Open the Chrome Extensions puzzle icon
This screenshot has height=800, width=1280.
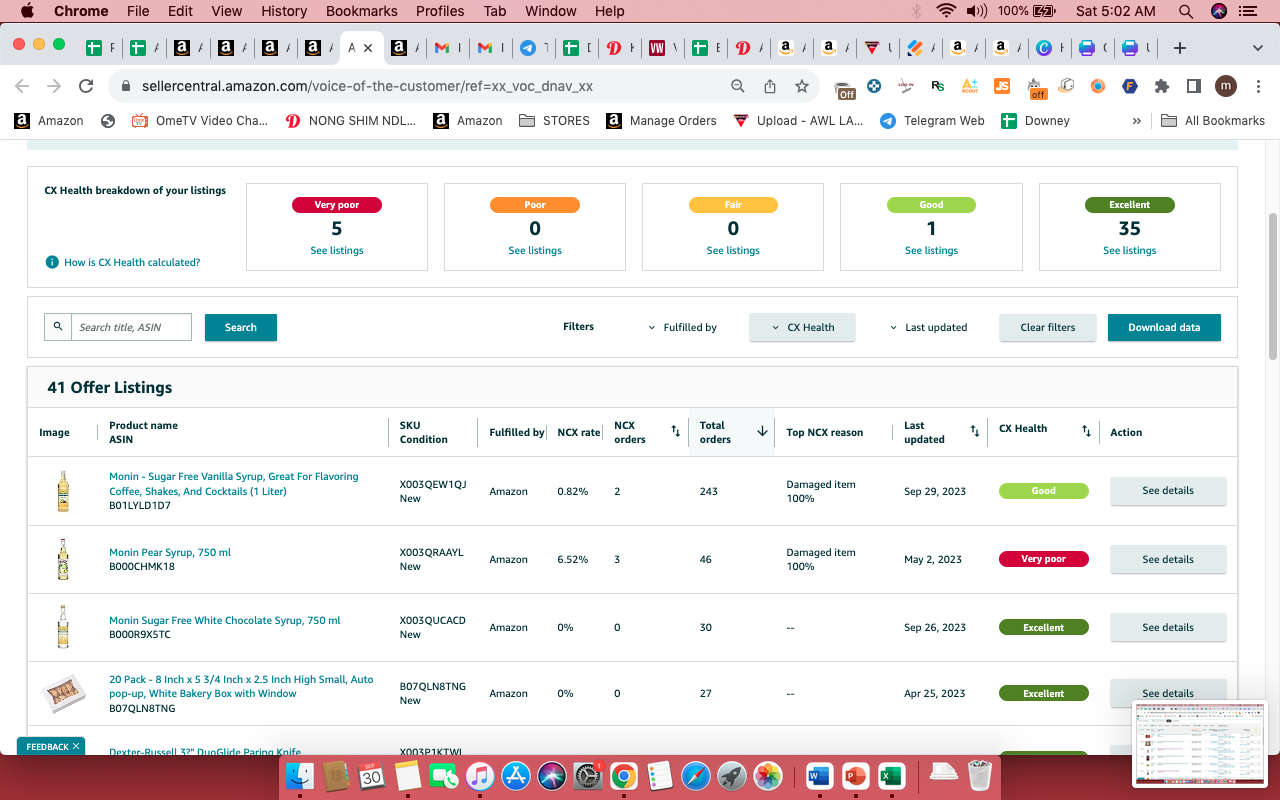(1162, 86)
